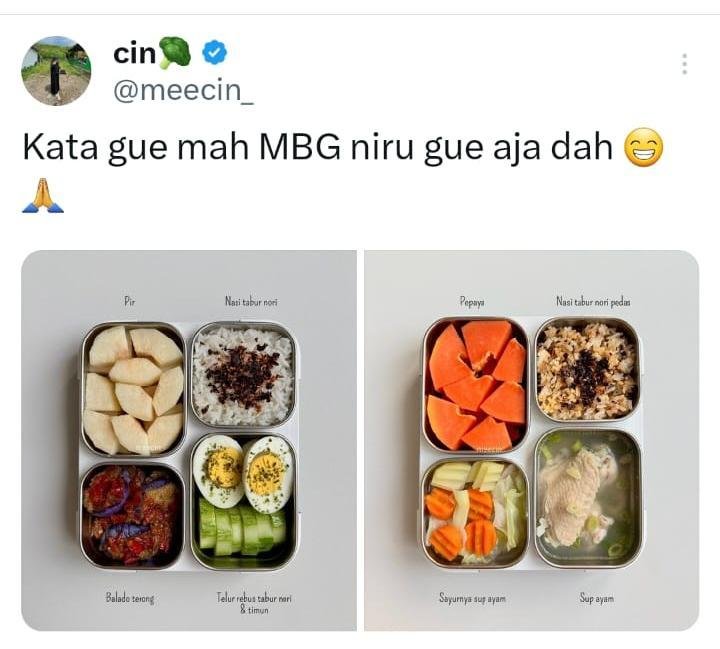Click the Nasi tabur nori pedas compartment
Viewport: 720px width, 649px height.
587,370
